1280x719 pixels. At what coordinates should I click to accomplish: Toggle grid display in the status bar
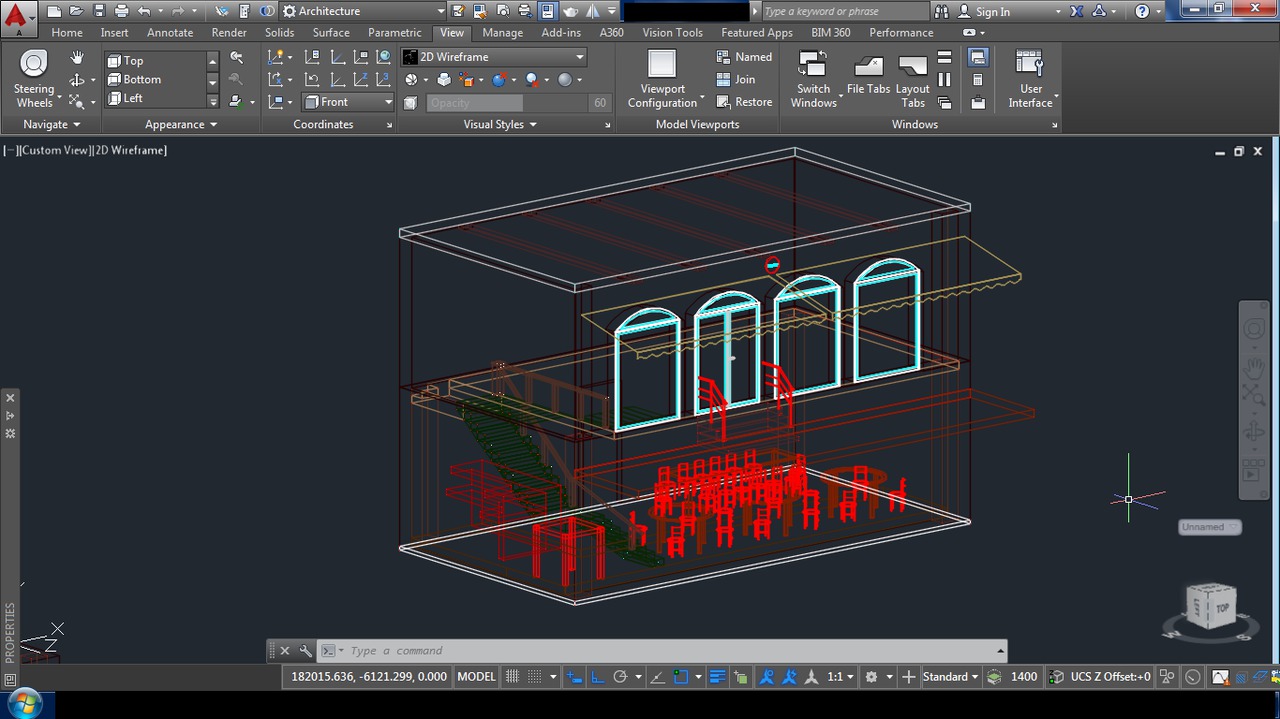(x=513, y=677)
